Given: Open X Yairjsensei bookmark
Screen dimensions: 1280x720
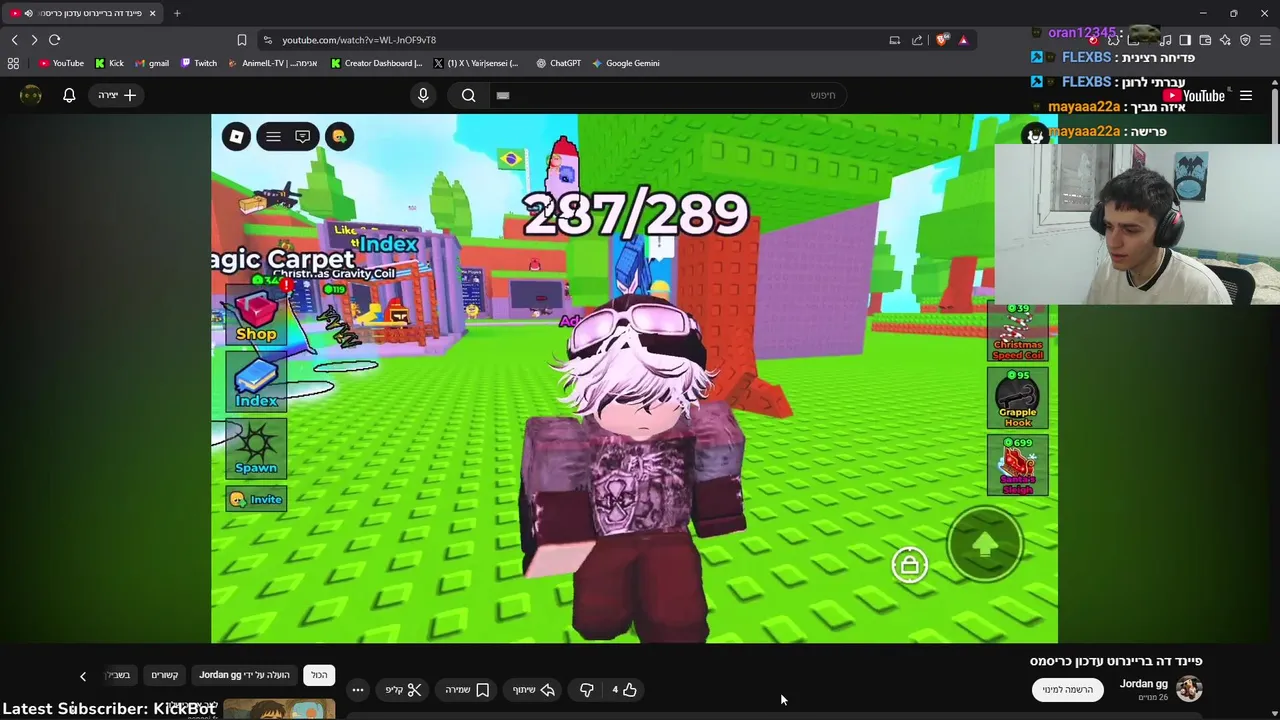Looking at the screenshot, I should 476,63.
